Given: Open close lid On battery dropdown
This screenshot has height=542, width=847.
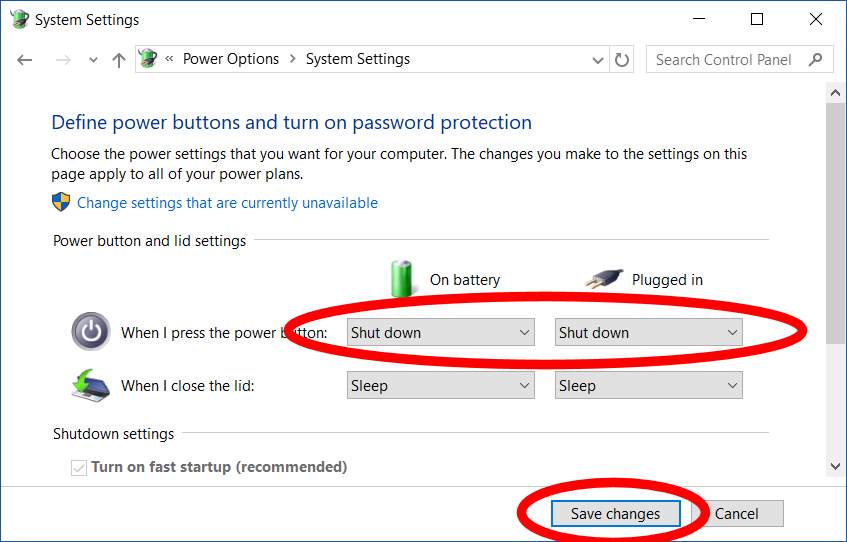Looking at the screenshot, I should pos(440,386).
